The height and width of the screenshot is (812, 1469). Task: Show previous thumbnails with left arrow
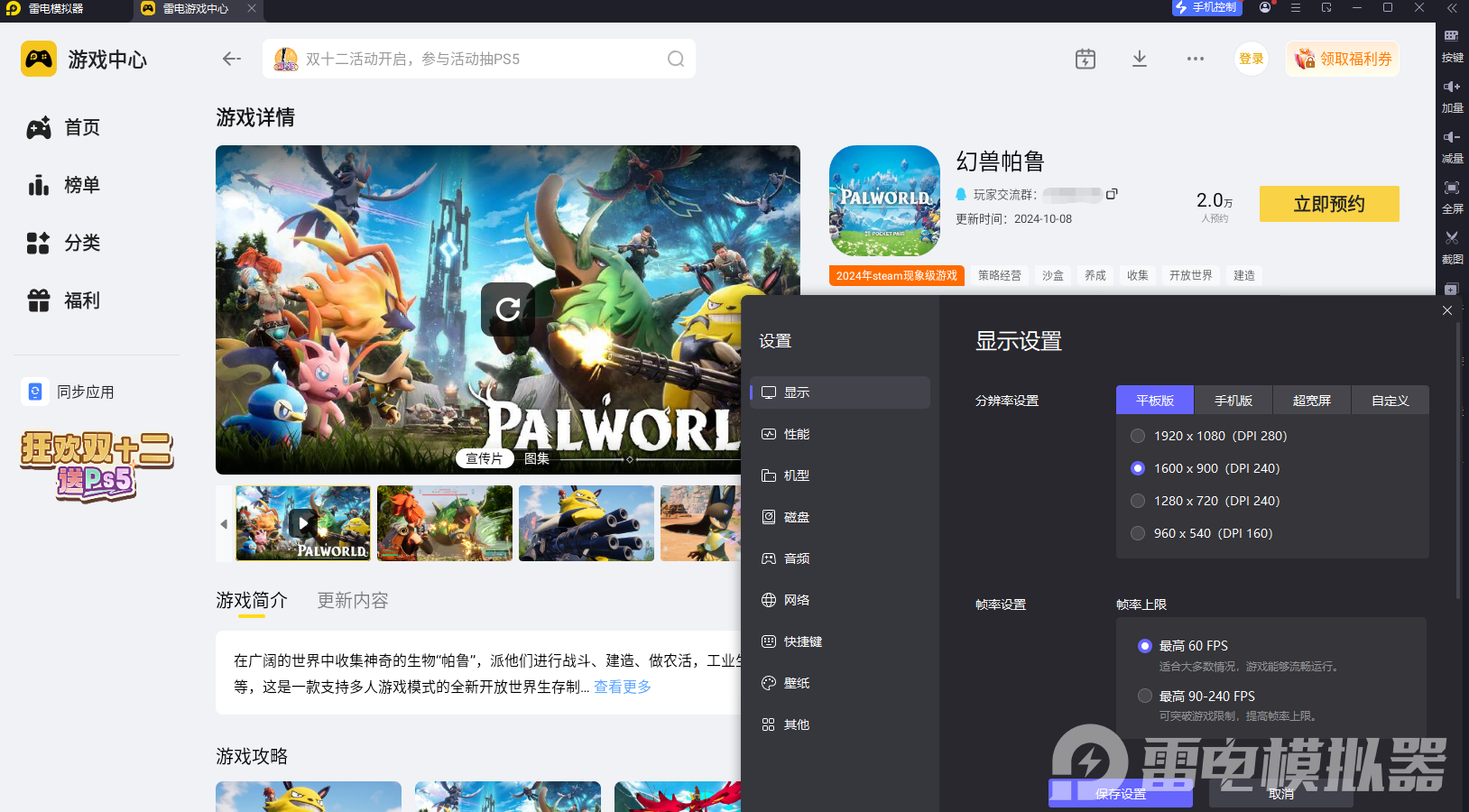coord(224,523)
